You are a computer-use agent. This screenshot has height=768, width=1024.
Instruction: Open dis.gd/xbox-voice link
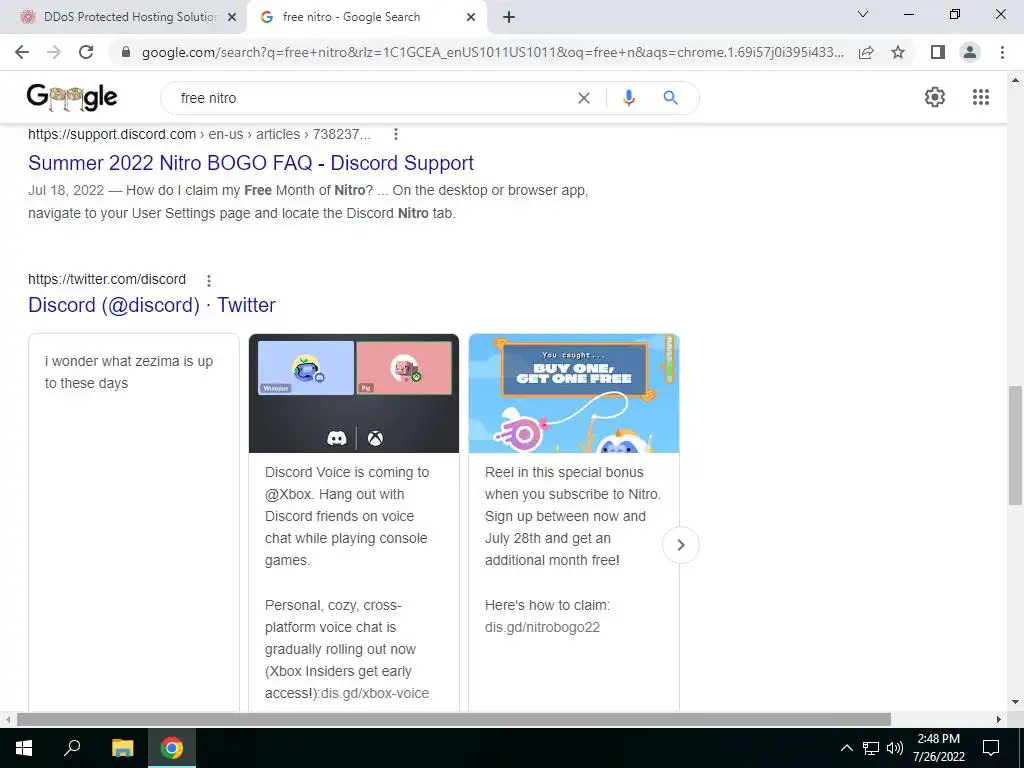(x=375, y=694)
